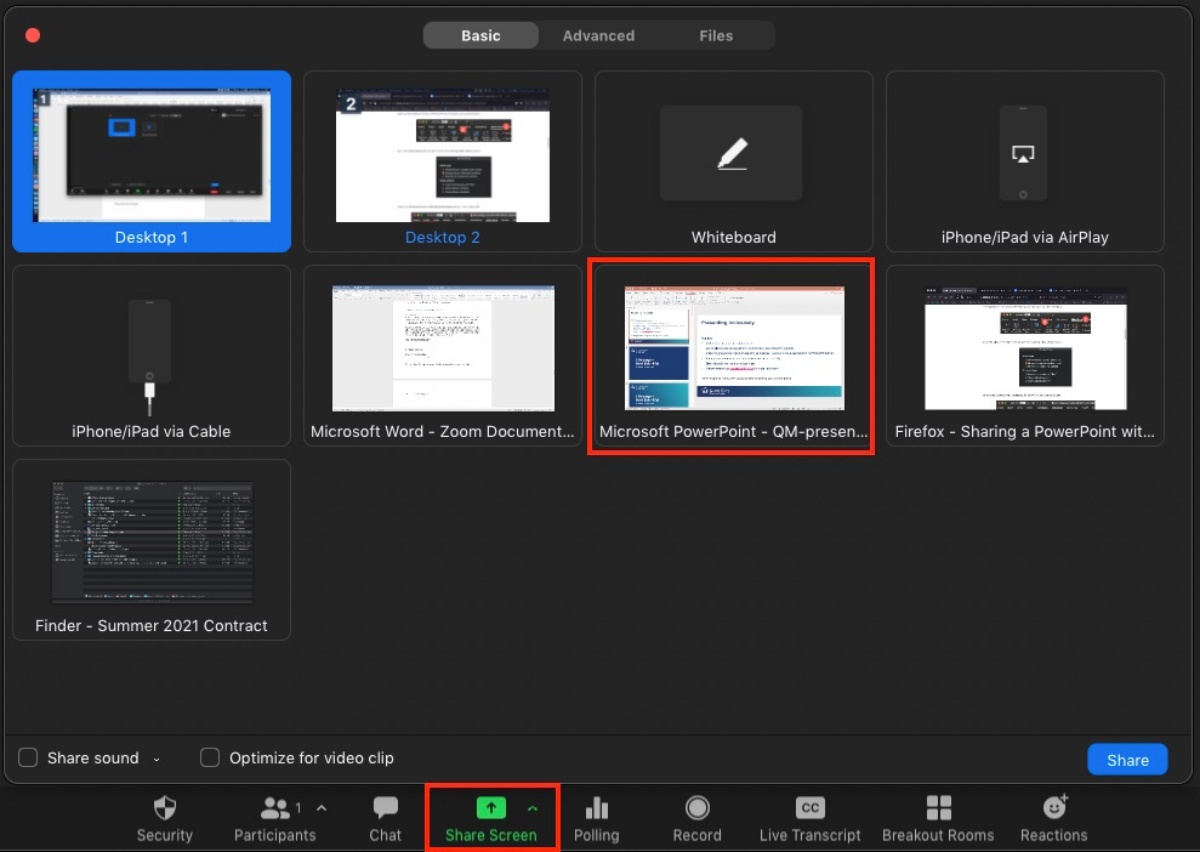Start recording with the Record icon
The image size is (1200, 852).
coord(697,808)
